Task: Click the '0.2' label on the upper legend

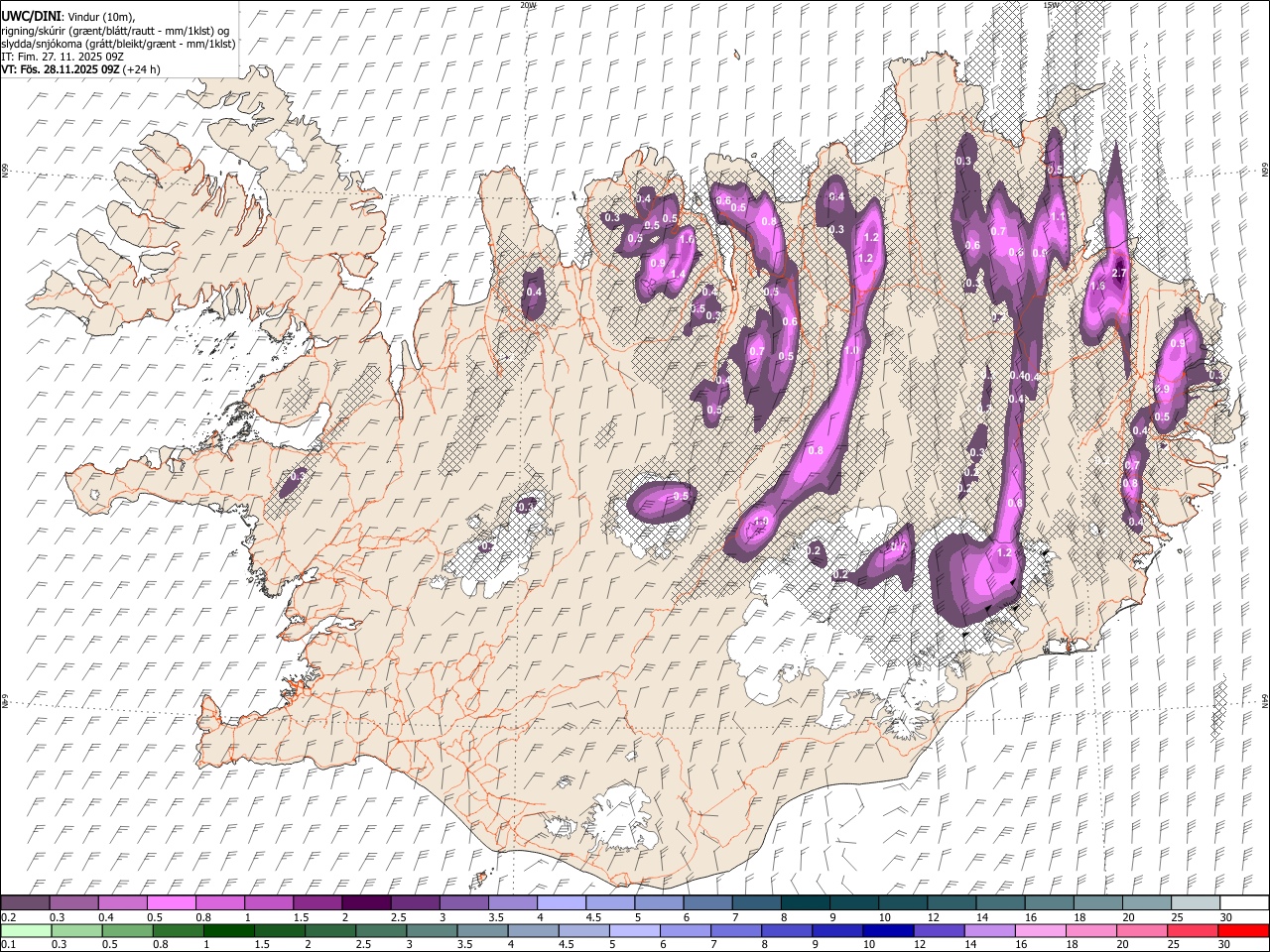Action: click(x=9, y=917)
